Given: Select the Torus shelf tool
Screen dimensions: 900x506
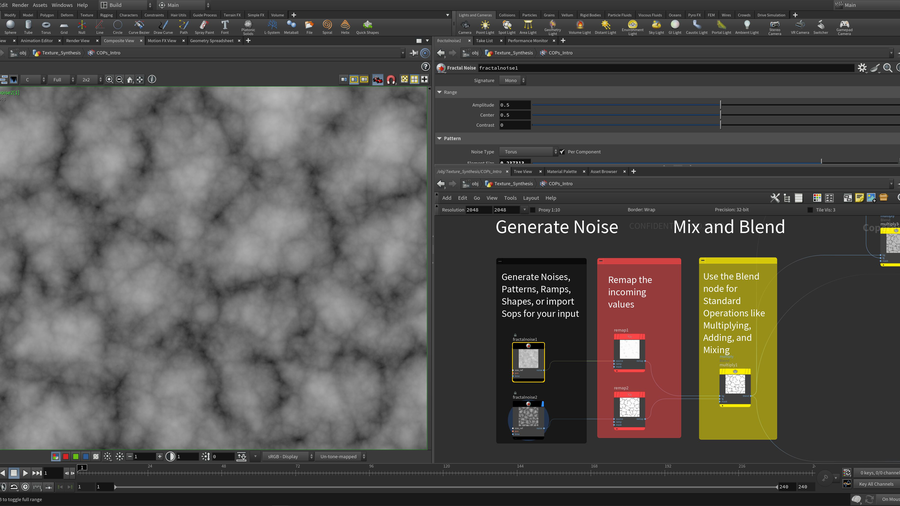Looking at the screenshot, I should tap(46, 27).
